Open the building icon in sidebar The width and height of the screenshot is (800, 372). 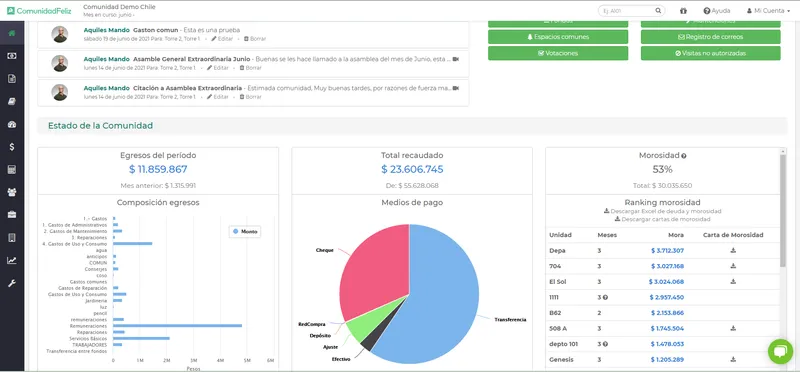(11, 238)
